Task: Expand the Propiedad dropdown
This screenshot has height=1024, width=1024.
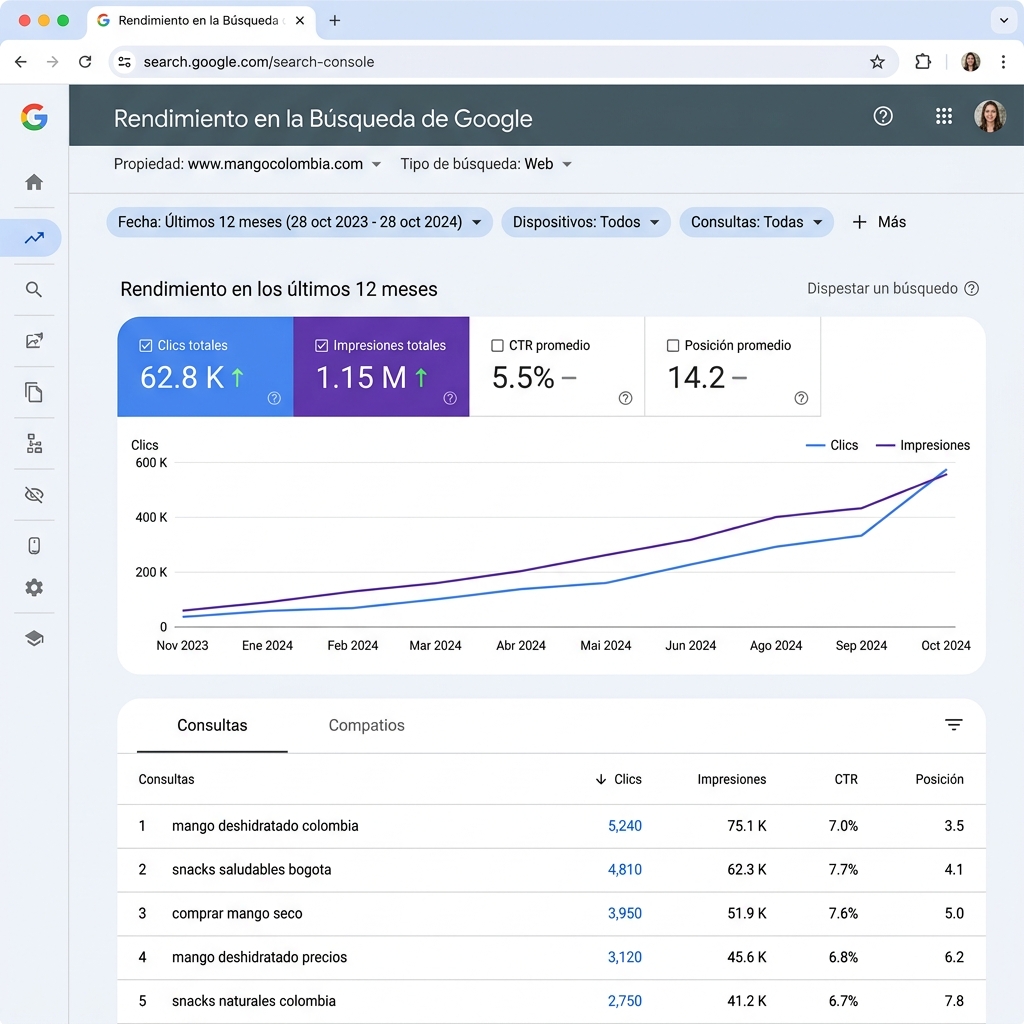Action: (x=248, y=164)
